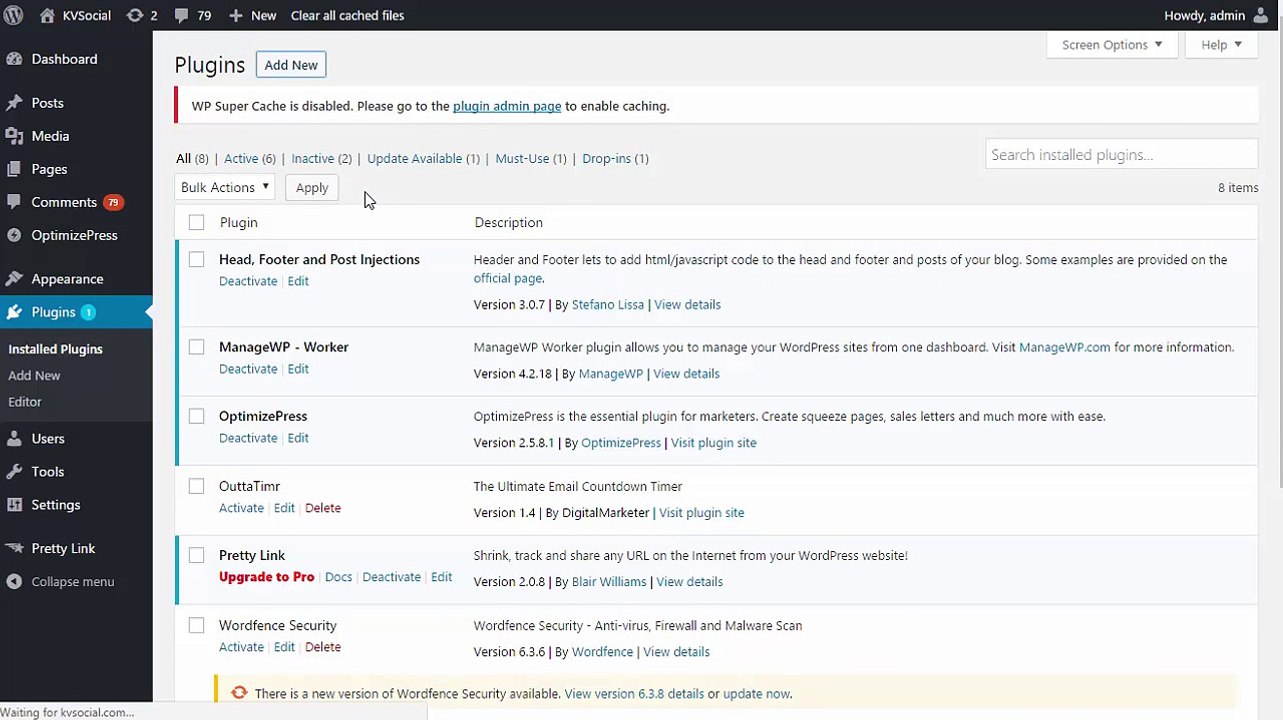Show Drop-ins plugins
The width and height of the screenshot is (1283, 720).
(615, 158)
